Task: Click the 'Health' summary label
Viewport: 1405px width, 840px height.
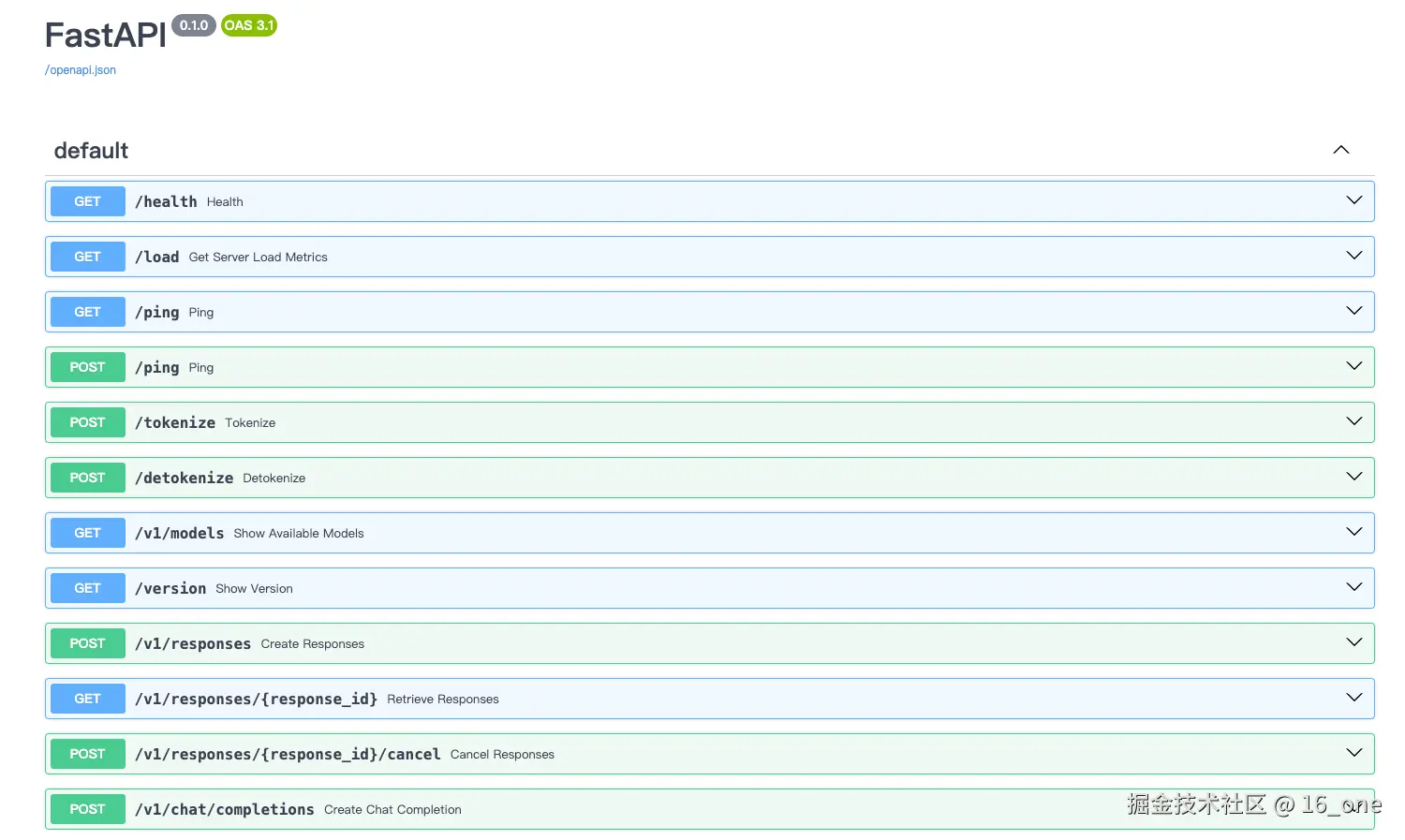Action: [x=225, y=202]
